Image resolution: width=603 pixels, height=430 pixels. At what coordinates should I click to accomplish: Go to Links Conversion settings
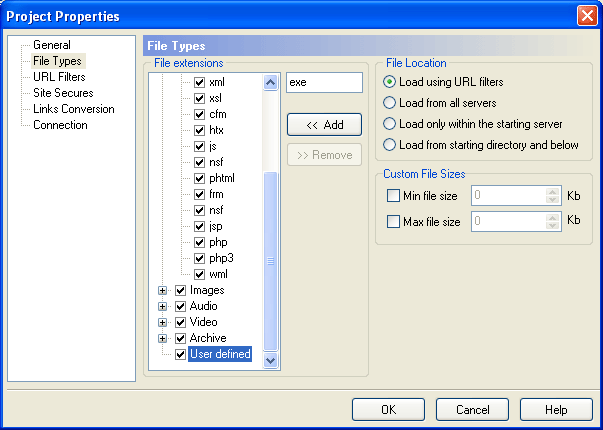(x=73, y=109)
